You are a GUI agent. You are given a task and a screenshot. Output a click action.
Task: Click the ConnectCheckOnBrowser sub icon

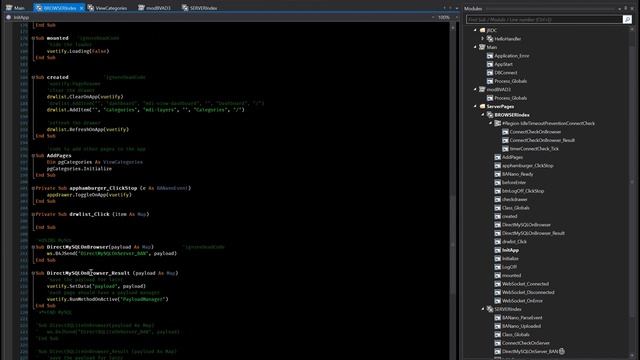[x=505, y=132]
